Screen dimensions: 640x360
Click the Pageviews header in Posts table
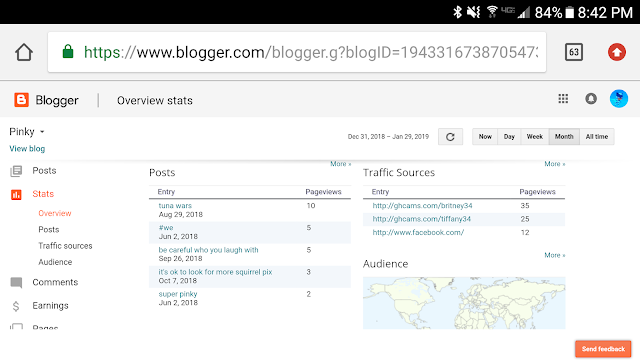pos(323,192)
